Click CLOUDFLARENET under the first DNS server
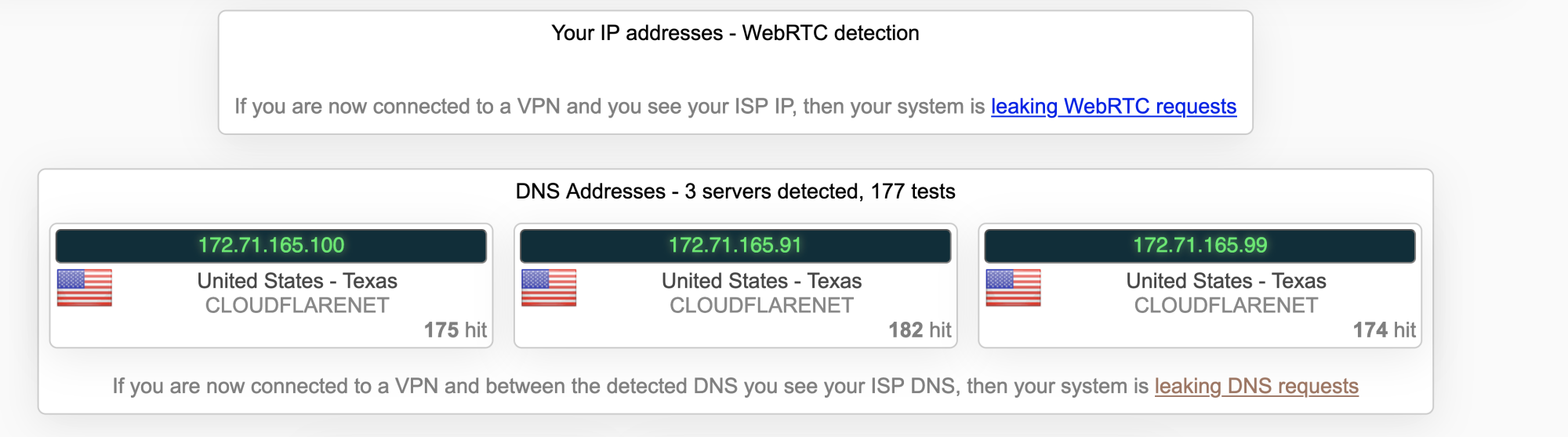This screenshot has height=437, width=1568. tap(297, 305)
